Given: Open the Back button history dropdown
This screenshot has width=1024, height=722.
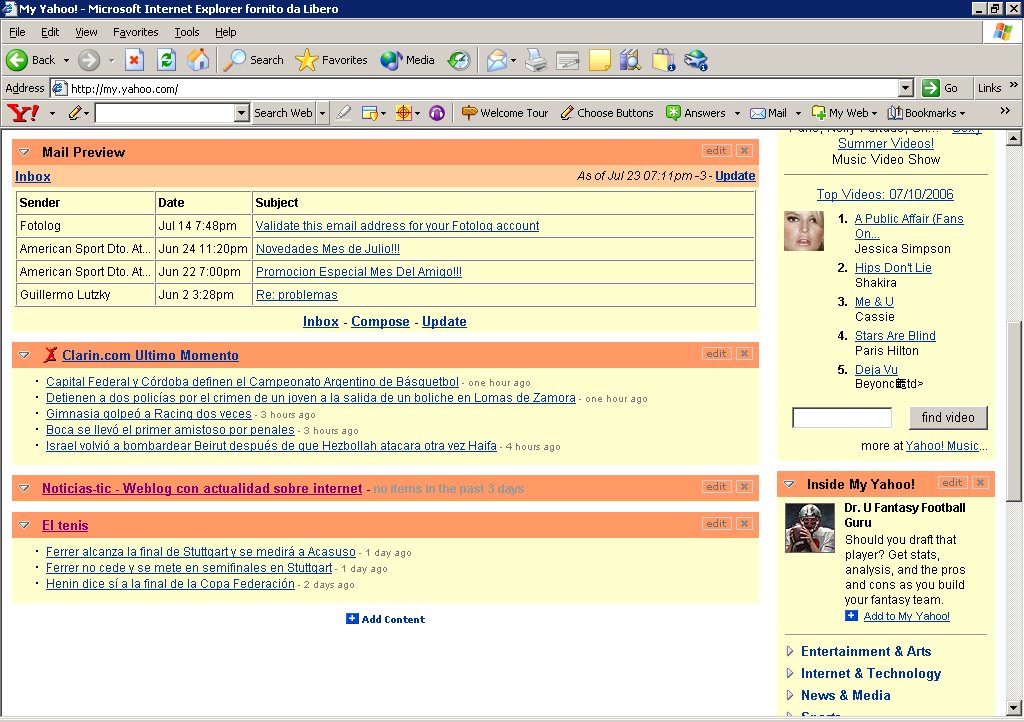Looking at the screenshot, I should click(x=66, y=60).
